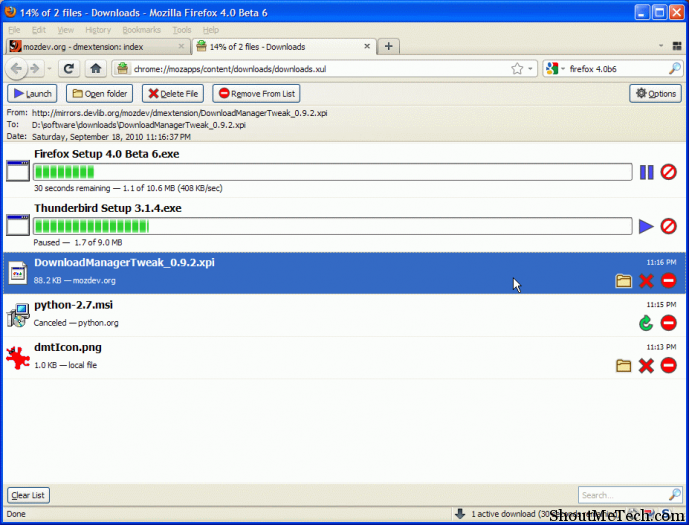689x525 pixels.
Task: Open the Help menu
Action: (210, 30)
